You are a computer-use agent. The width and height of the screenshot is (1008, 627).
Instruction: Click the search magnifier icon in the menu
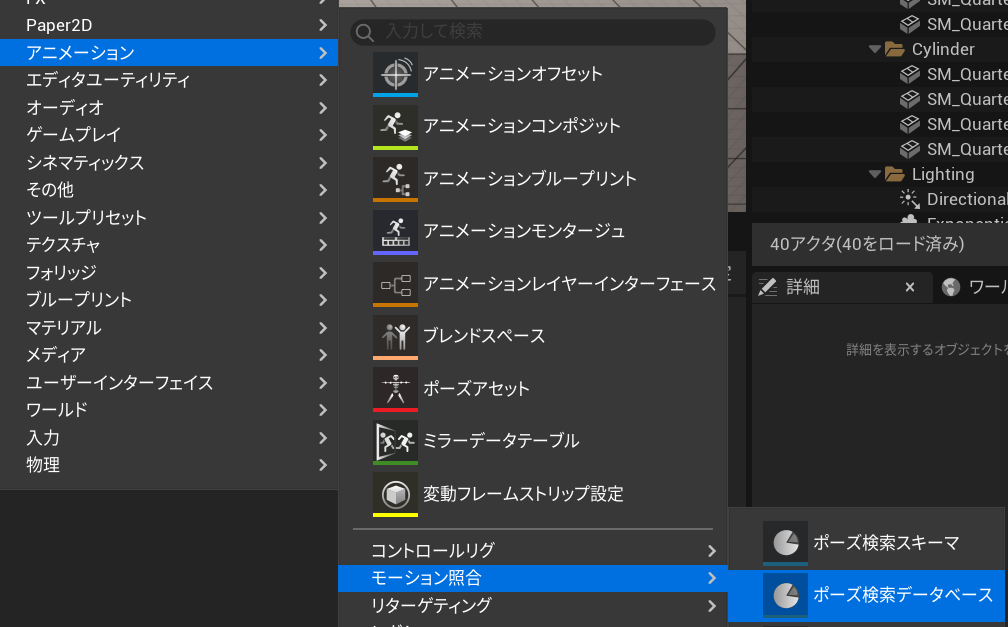(364, 32)
